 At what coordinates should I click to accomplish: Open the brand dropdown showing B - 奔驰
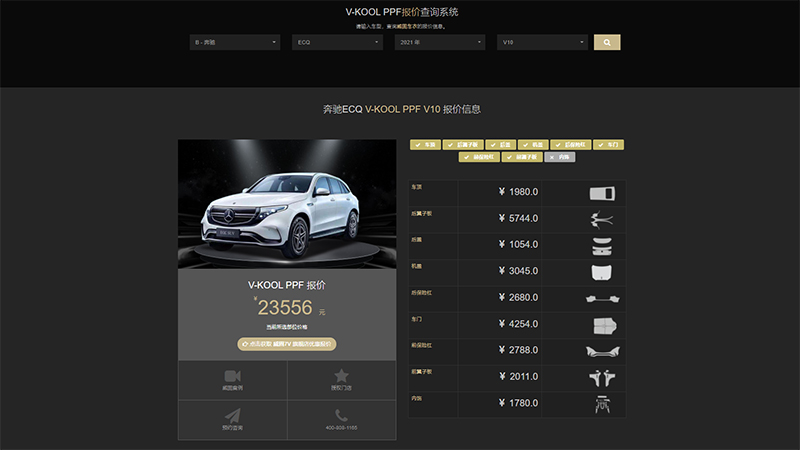pyautogui.click(x=235, y=43)
